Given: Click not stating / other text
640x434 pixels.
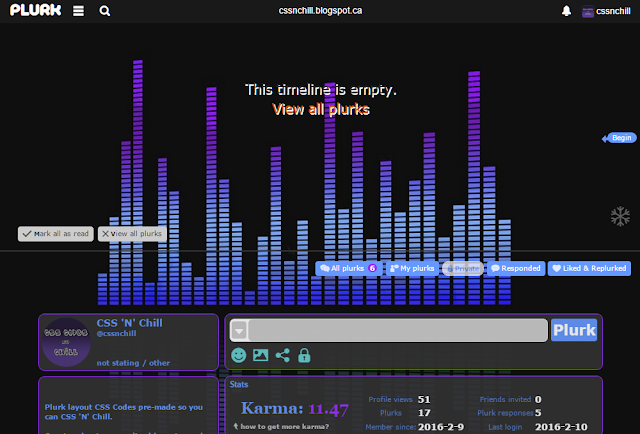Looking at the screenshot, I should (x=133, y=363).
